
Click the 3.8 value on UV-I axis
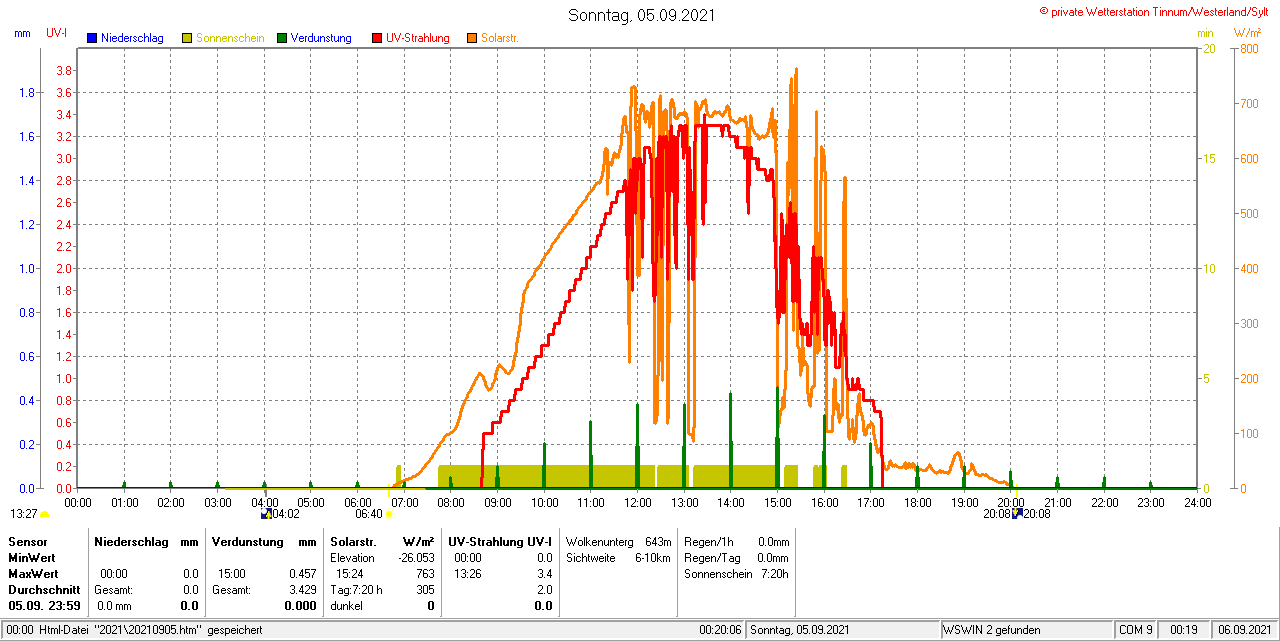tap(63, 71)
